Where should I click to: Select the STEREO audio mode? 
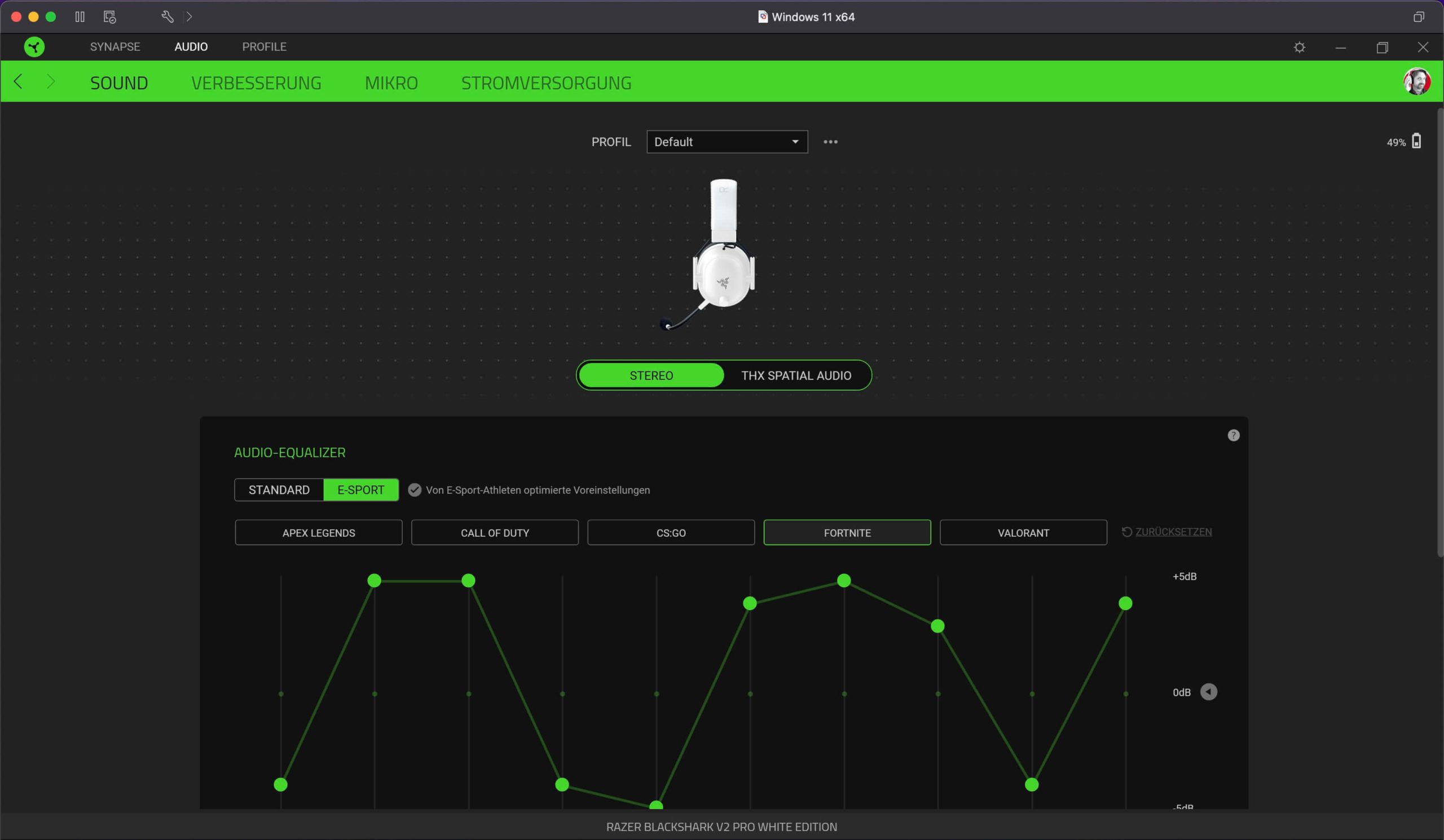(x=651, y=375)
